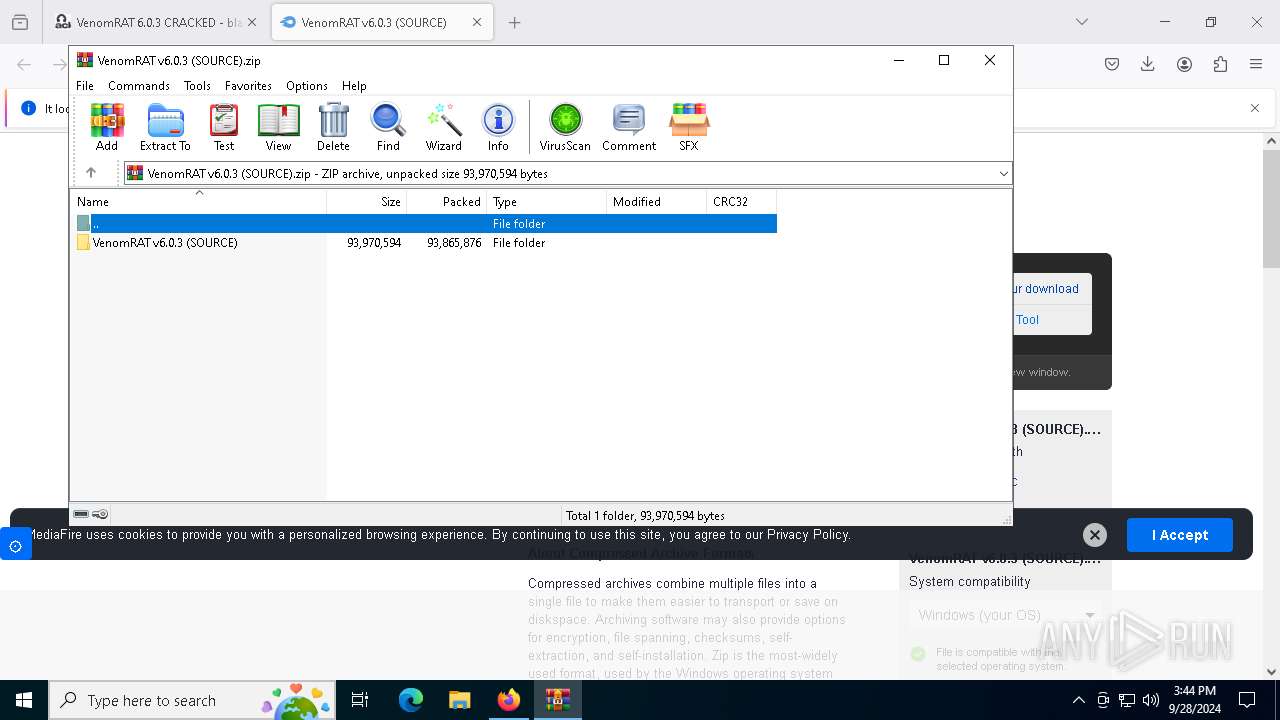Open the Extract To tool
This screenshot has width=1280, height=720.
click(165, 127)
